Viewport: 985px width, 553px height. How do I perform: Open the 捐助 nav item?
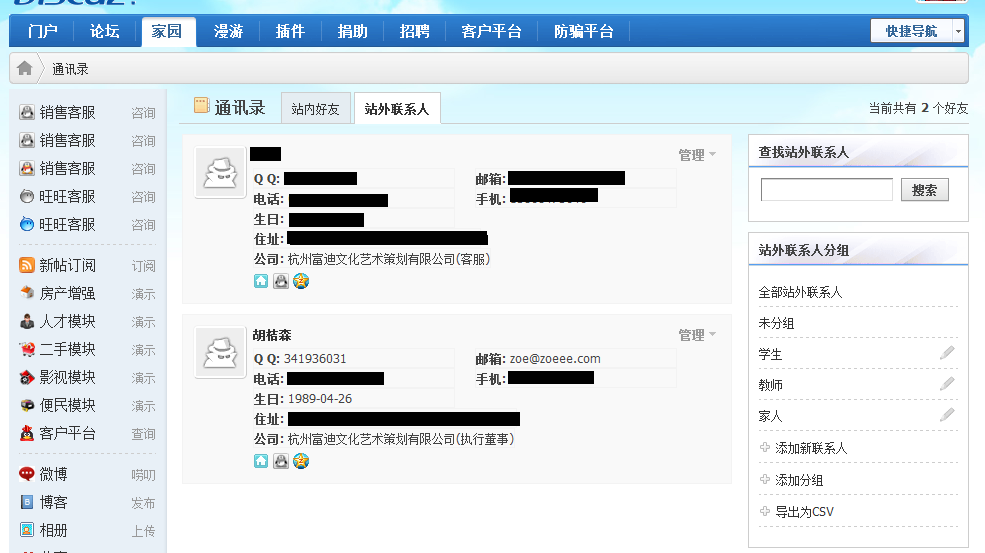pos(352,31)
